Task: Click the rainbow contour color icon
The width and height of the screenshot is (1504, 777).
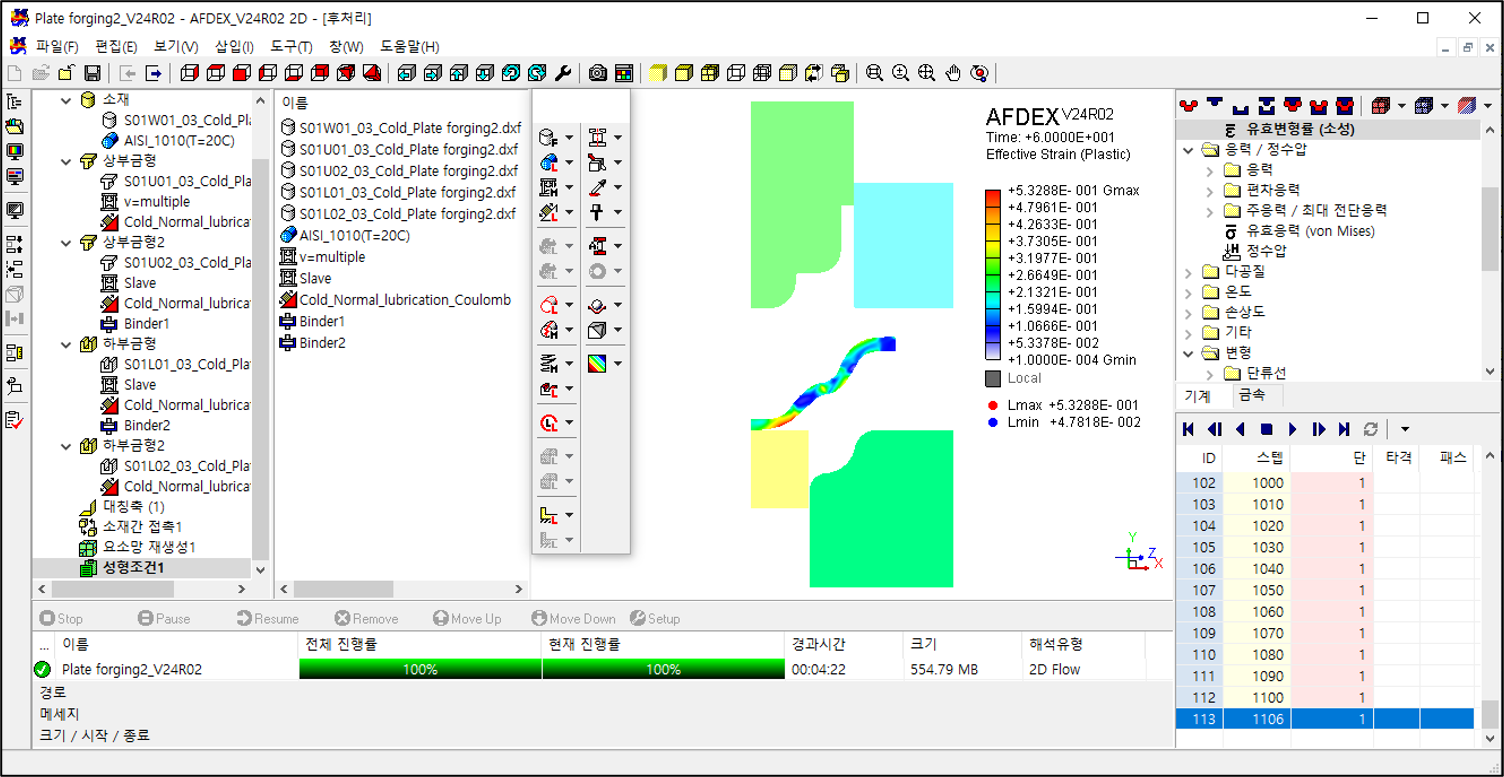Action: click(x=598, y=363)
